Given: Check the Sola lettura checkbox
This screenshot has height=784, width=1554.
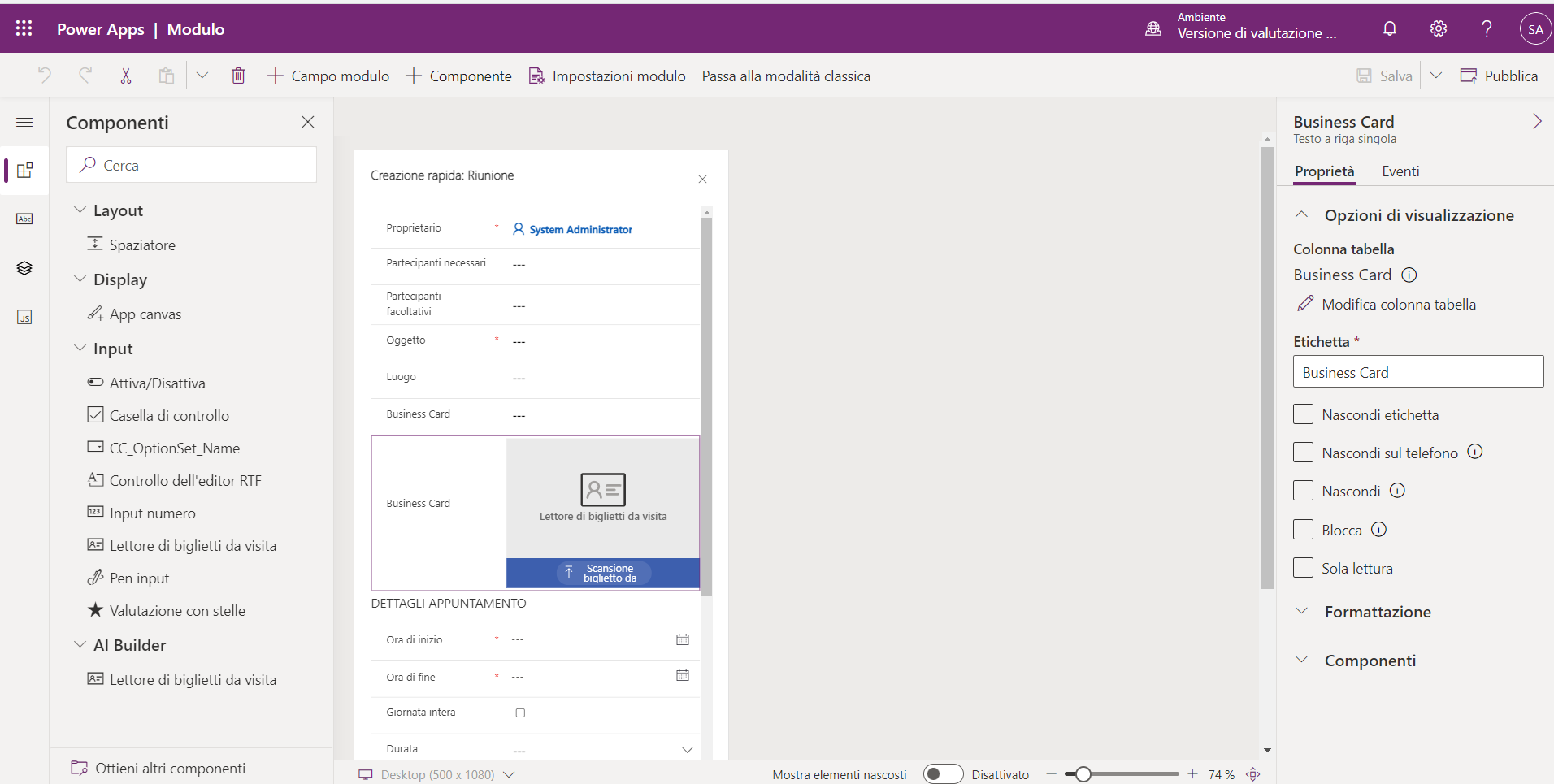Looking at the screenshot, I should click(1303, 568).
